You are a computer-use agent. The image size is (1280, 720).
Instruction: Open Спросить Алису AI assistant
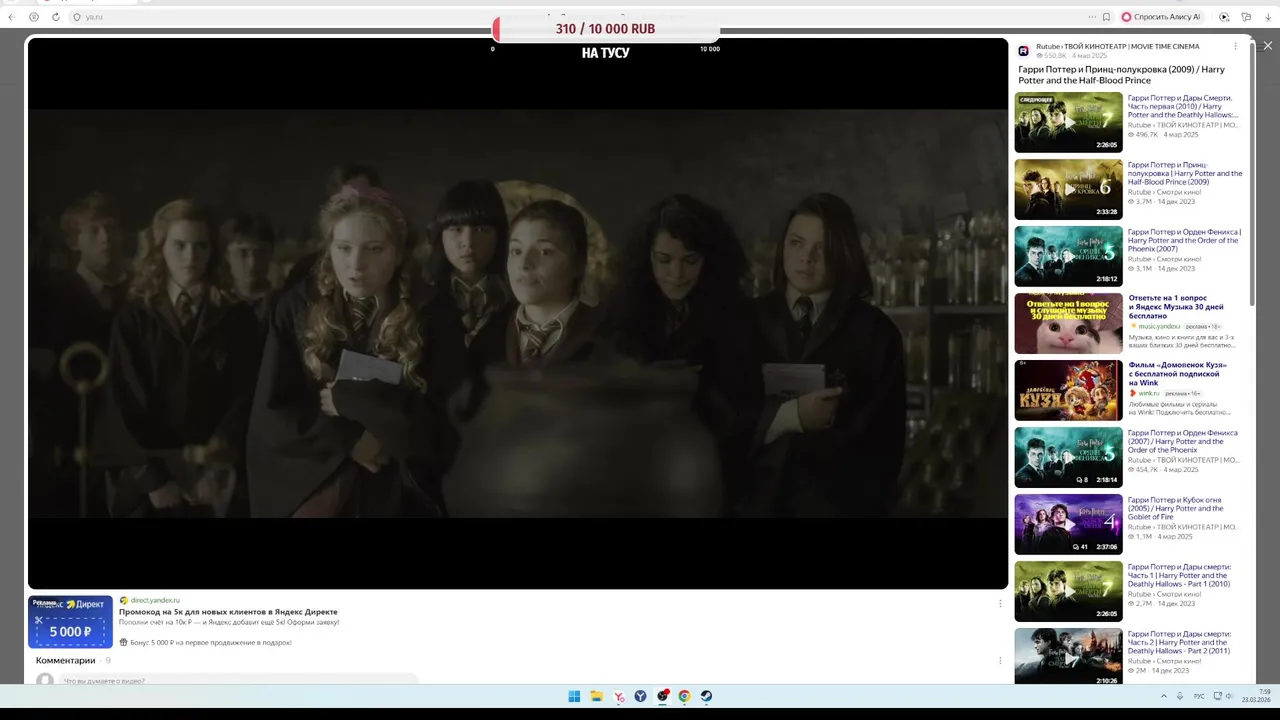[1160, 17]
